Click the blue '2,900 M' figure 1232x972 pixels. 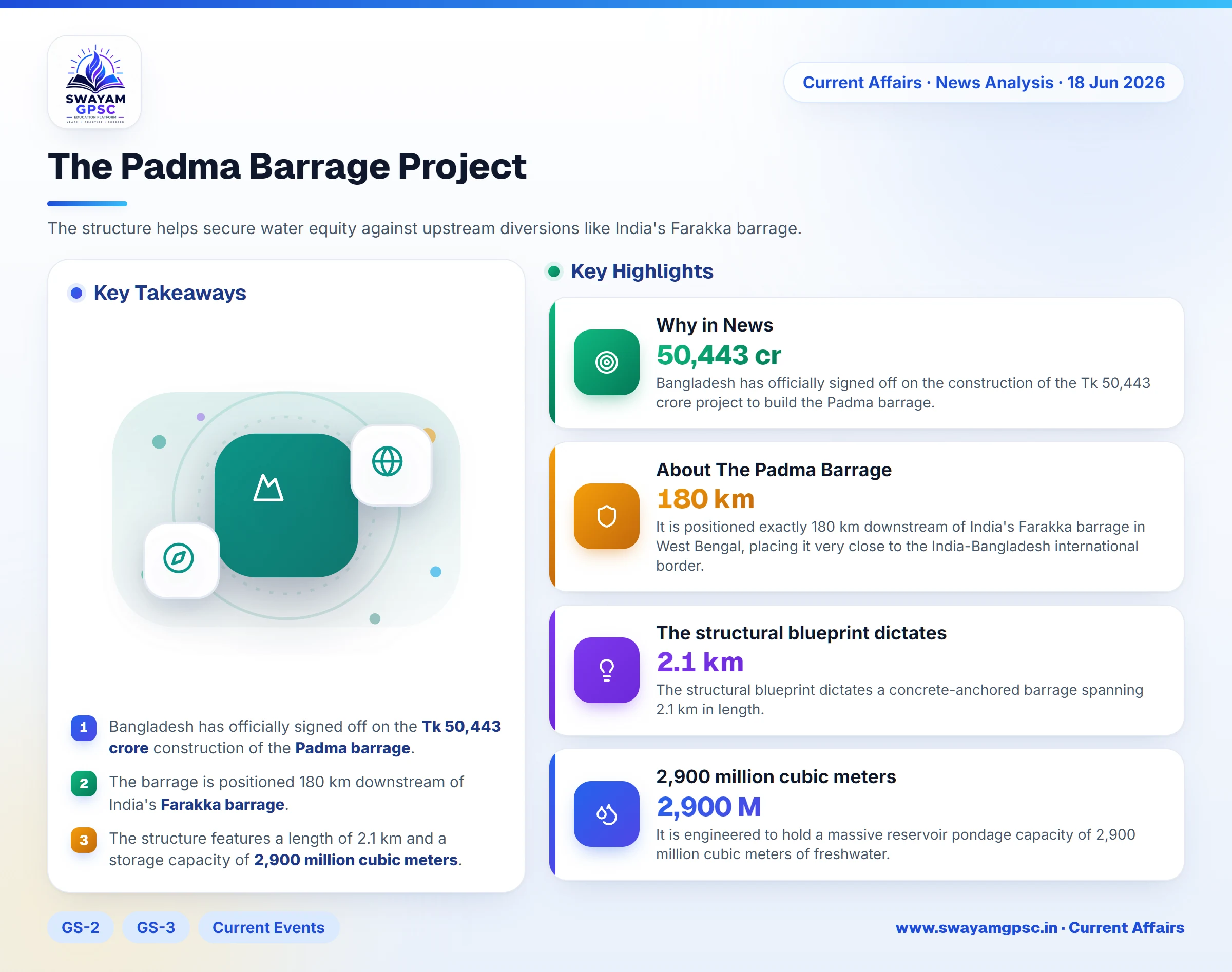tap(709, 806)
